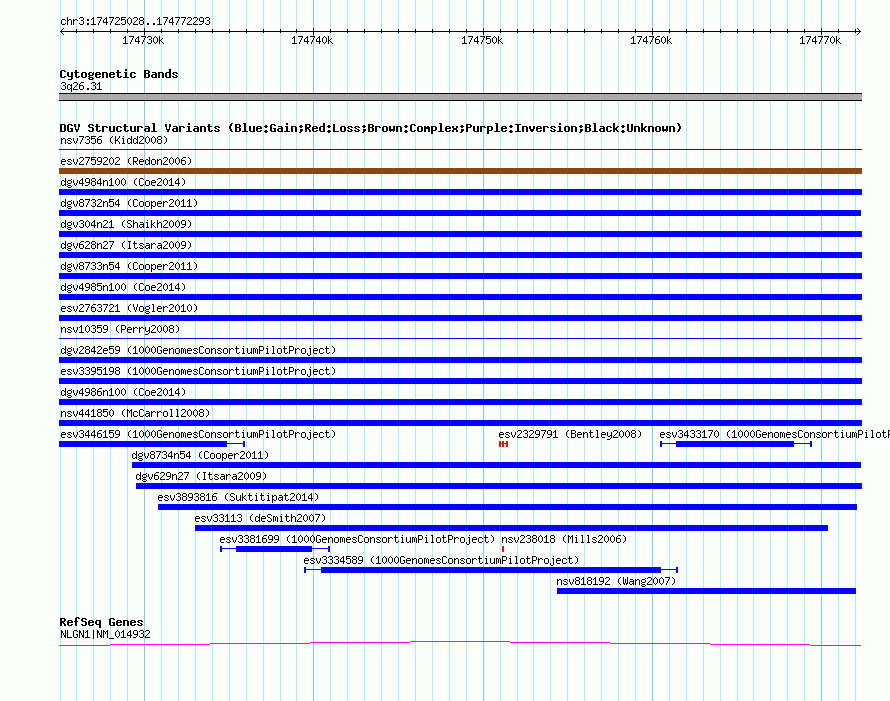This screenshot has height=701, width=890.
Task: Click the esv33113 (deSmith2007) label
Action: click(261, 518)
